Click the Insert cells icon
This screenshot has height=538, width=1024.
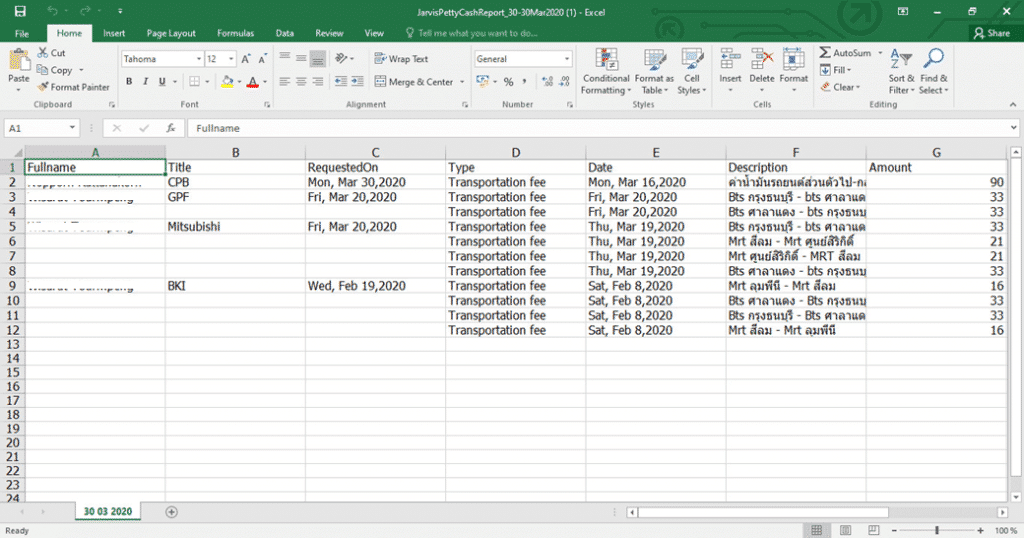[x=730, y=60]
